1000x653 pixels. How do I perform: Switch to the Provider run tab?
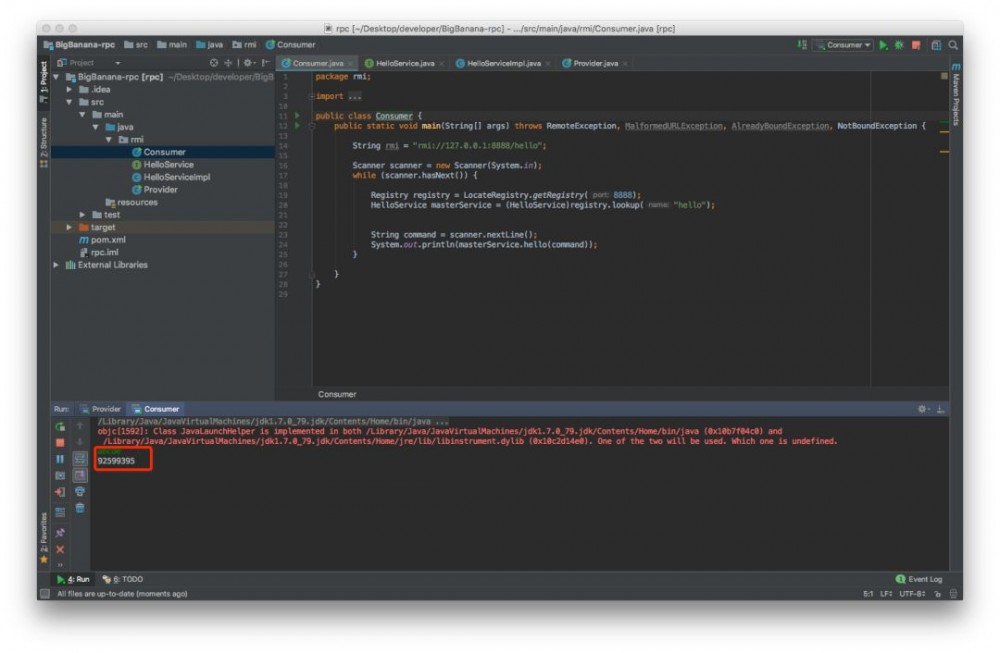[105, 409]
